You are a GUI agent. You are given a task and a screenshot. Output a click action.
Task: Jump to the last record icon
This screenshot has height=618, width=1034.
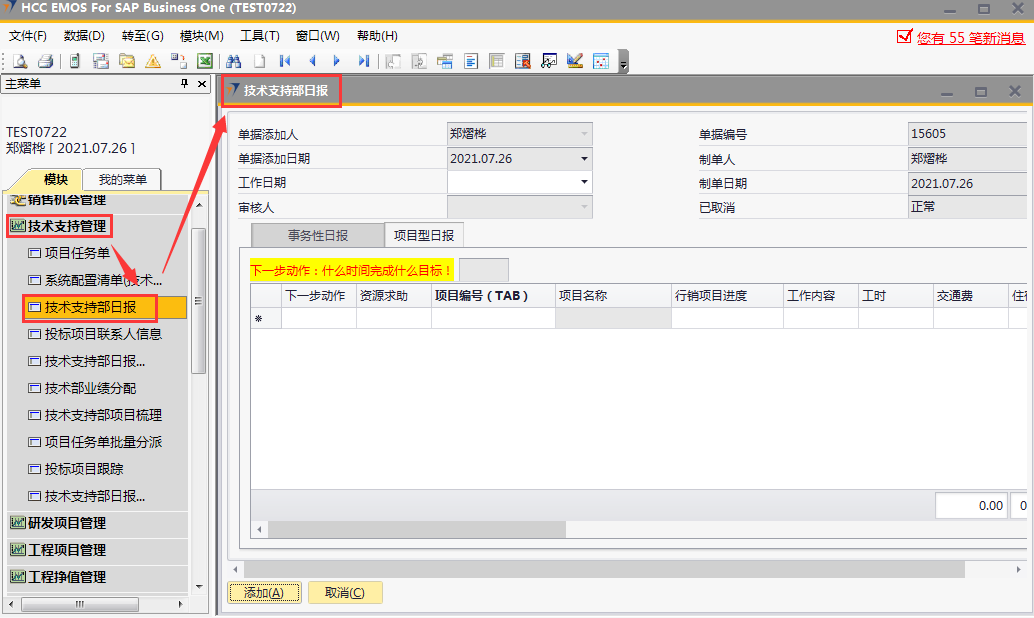pos(363,61)
